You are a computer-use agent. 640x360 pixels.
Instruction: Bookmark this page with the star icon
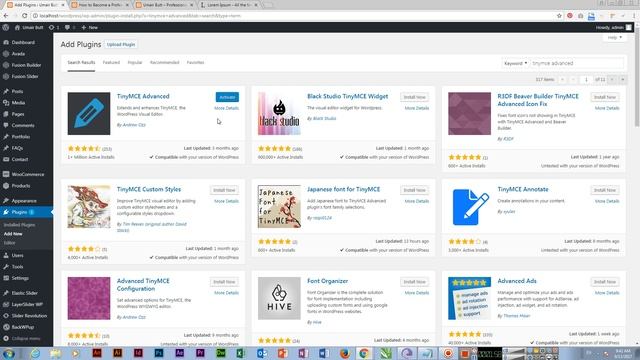tap(559, 16)
